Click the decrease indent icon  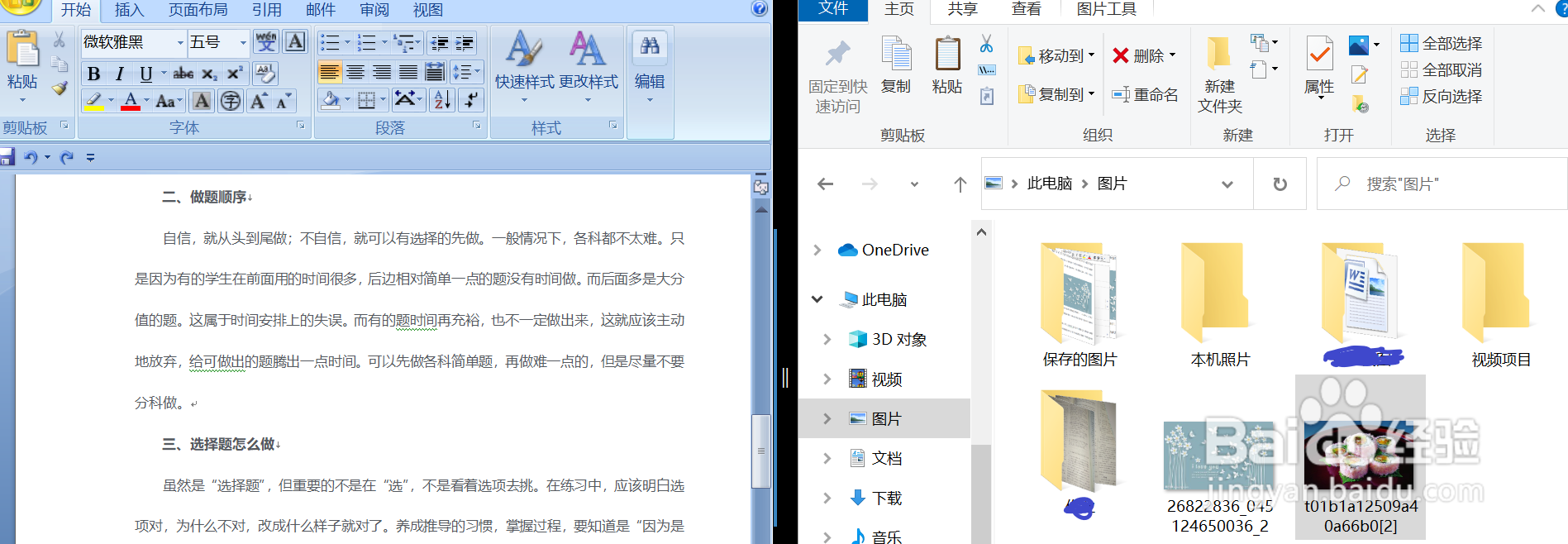pos(440,43)
